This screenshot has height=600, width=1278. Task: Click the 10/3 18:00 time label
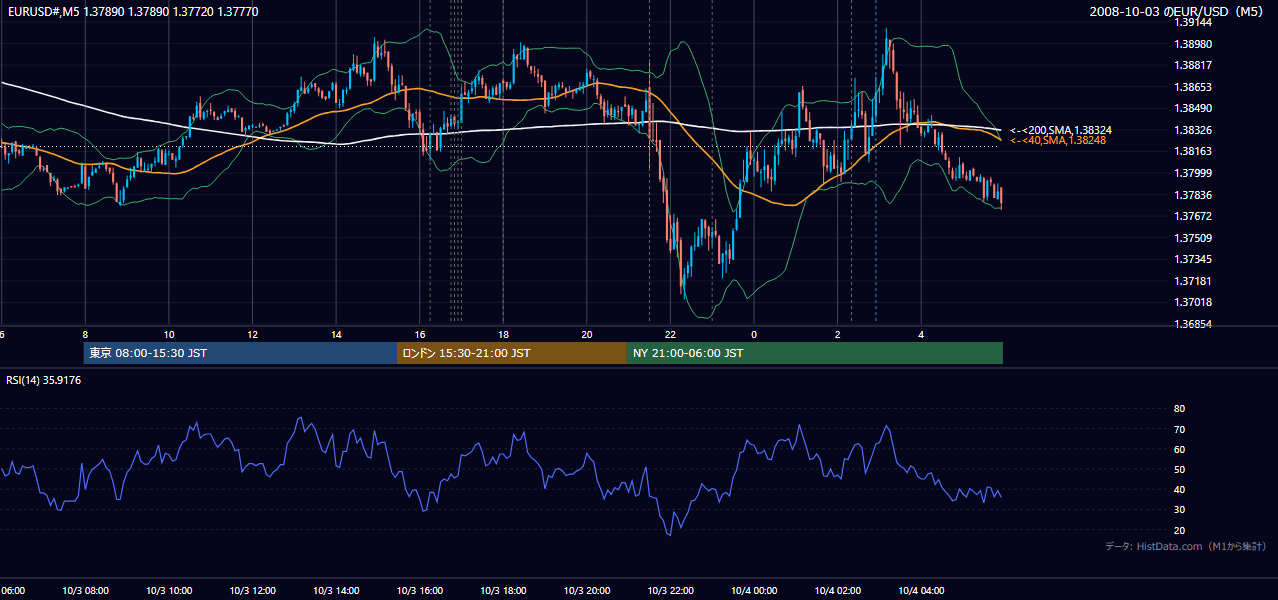[x=504, y=591]
